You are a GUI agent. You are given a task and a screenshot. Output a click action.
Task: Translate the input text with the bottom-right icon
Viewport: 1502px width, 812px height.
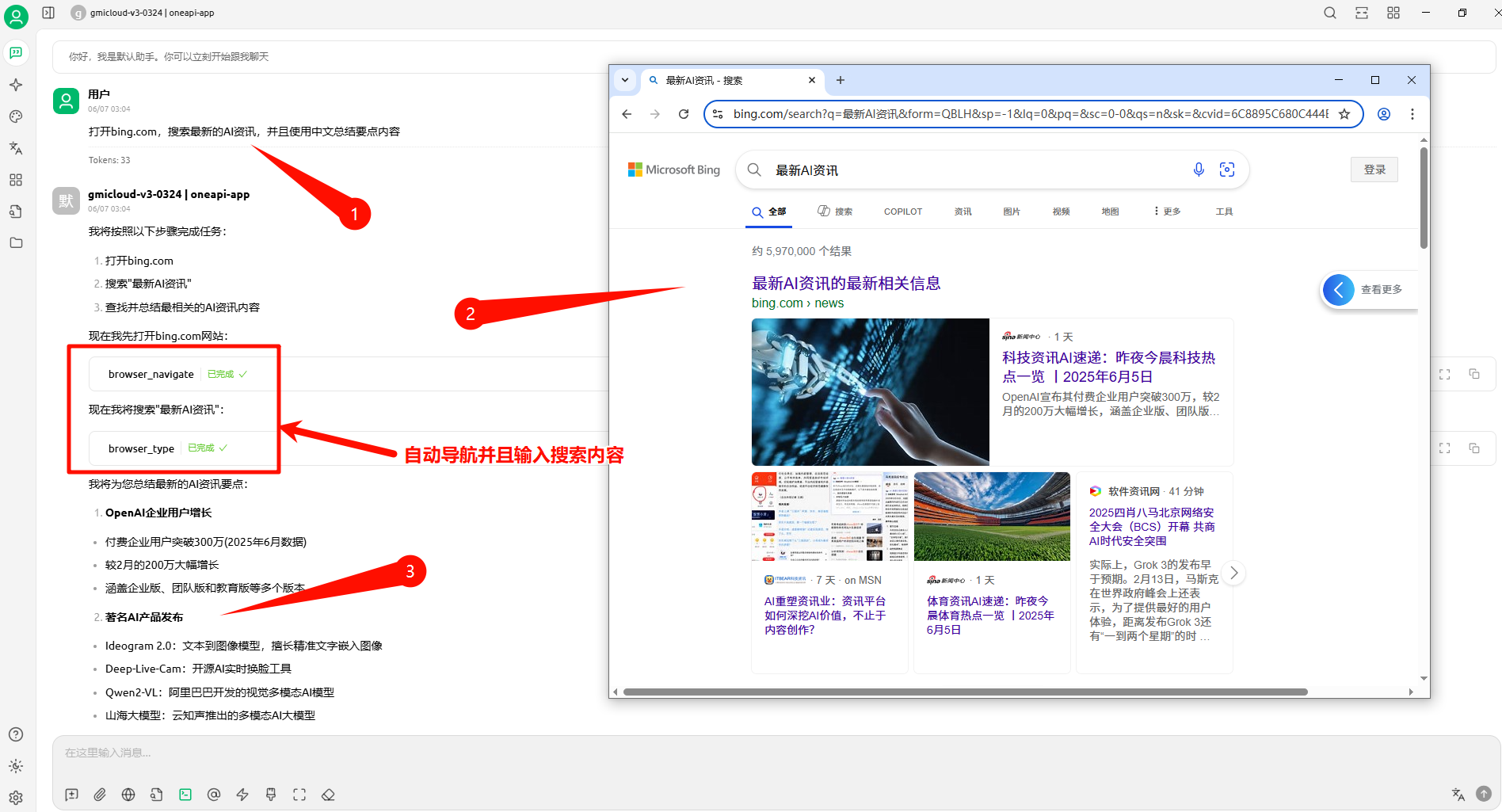(x=1458, y=794)
